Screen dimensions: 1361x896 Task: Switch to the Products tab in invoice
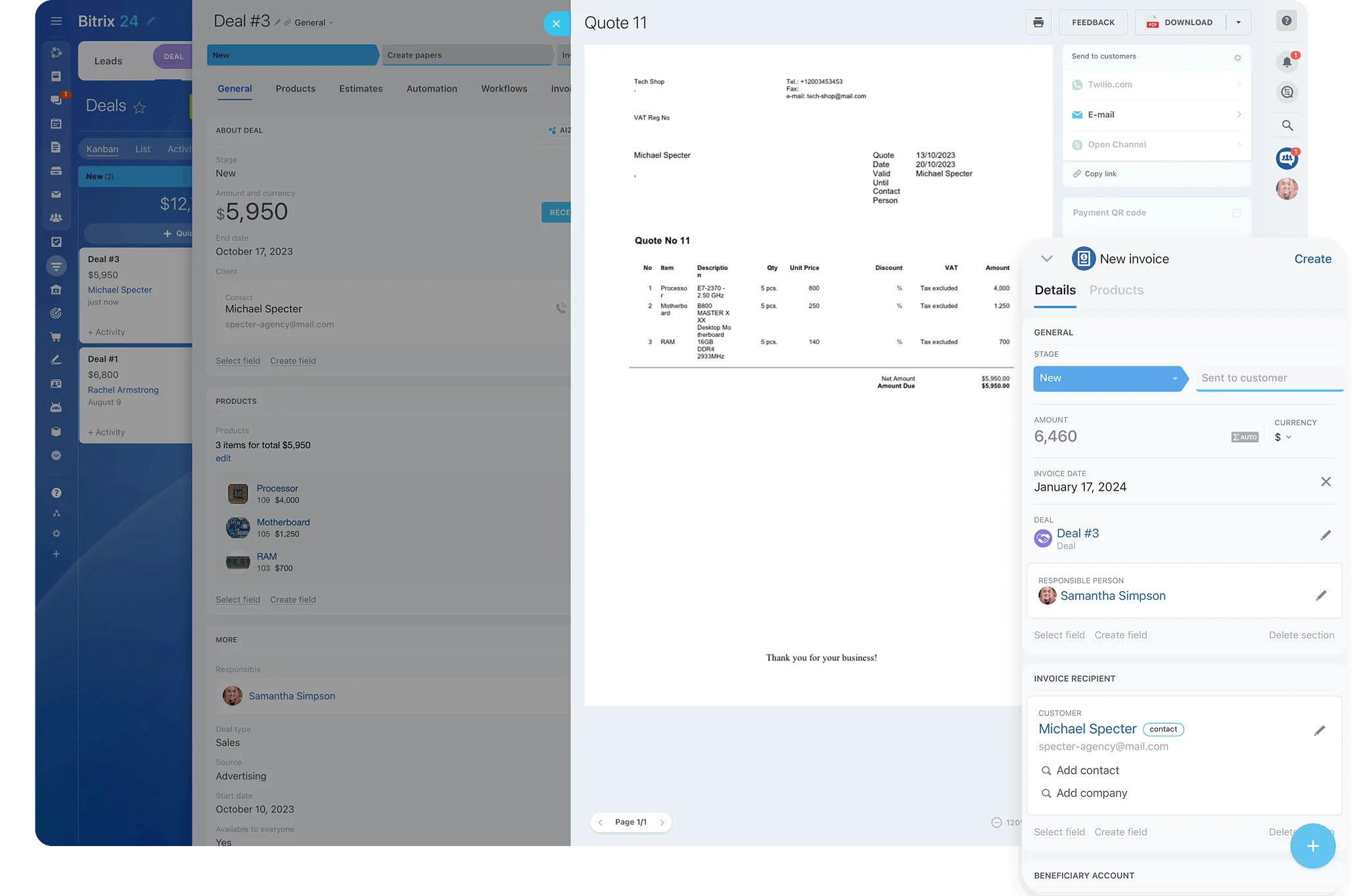[x=1116, y=290]
